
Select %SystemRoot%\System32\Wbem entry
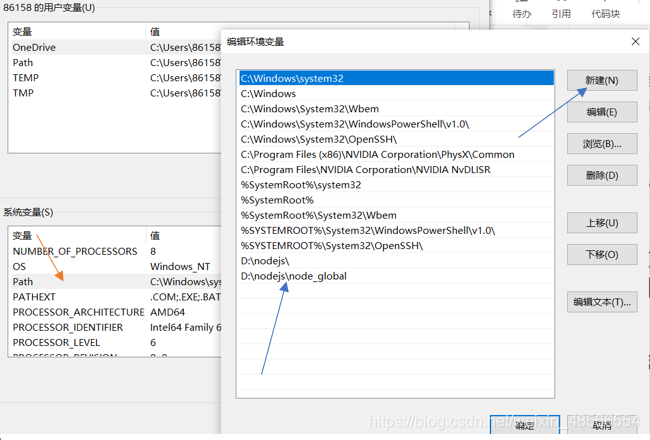pos(396,215)
